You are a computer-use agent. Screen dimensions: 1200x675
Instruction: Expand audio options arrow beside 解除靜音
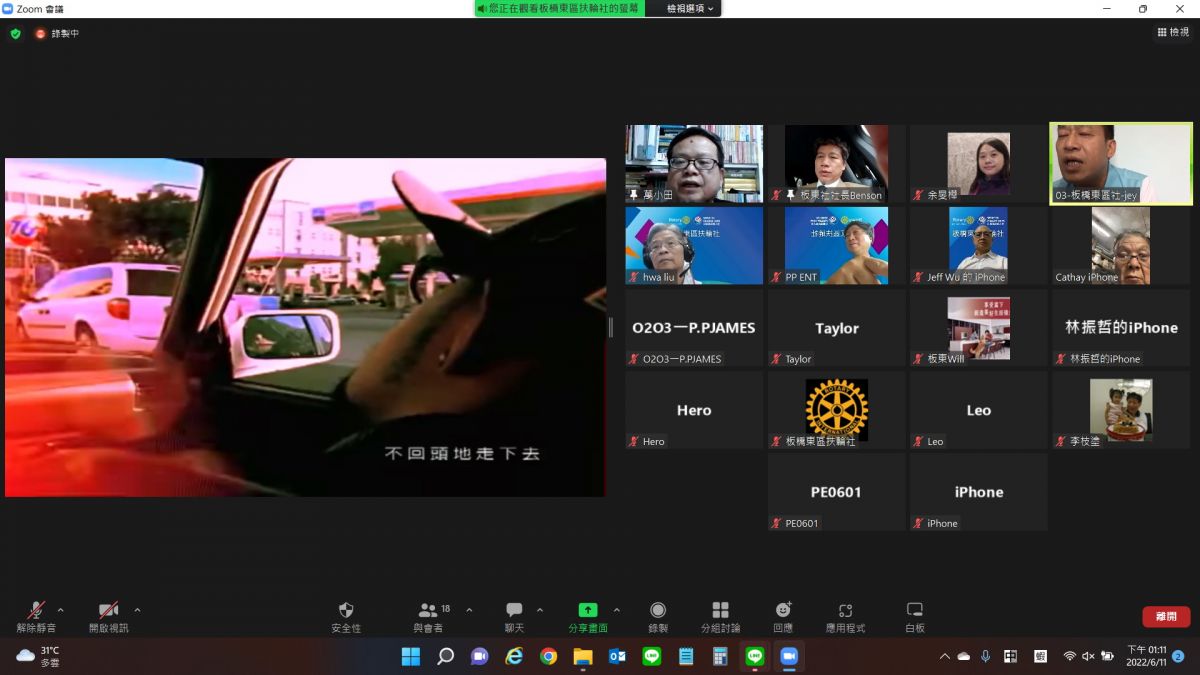pos(60,610)
